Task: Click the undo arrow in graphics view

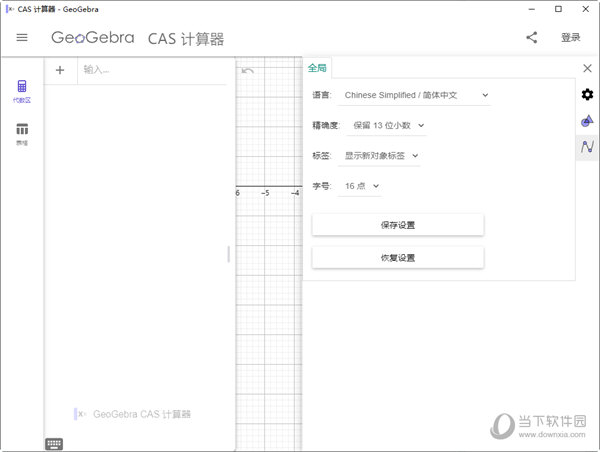Action: pyautogui.click(x=248, y=71)
